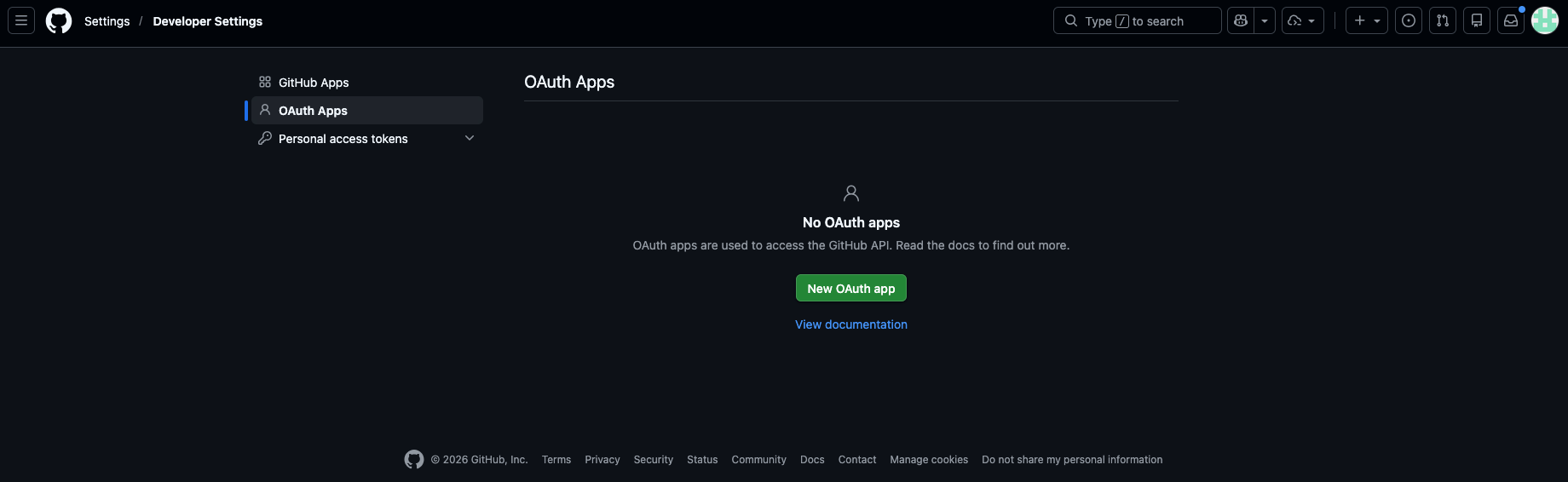Open the Terms footer link
Image resolution: width=1568 pixels, height=482 pixels.
(x=556, y=460)
